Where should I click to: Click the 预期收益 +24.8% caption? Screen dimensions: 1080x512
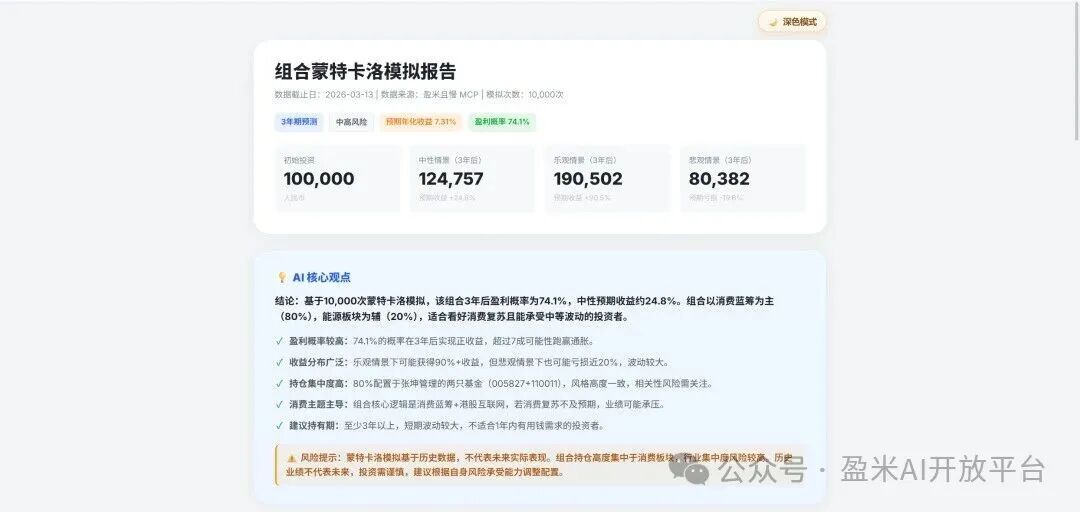tap(446, 198)
